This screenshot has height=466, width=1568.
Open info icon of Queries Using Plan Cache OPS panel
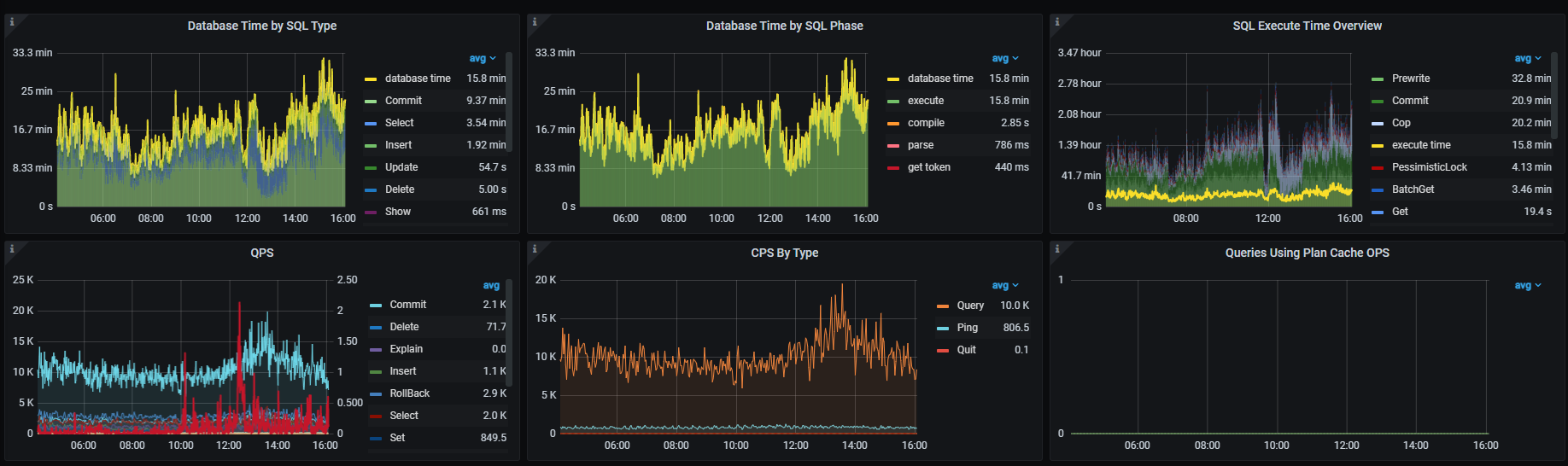tap(1057, 249)
